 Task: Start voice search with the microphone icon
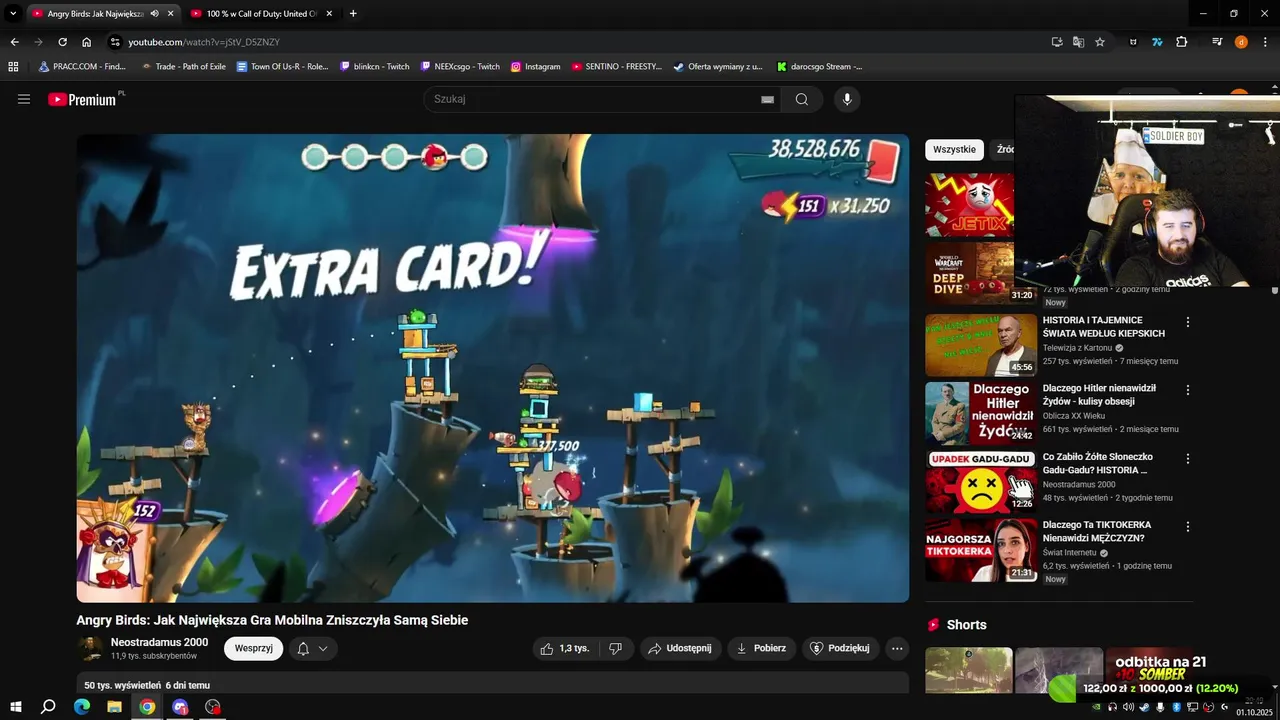[x=847, y=99]
